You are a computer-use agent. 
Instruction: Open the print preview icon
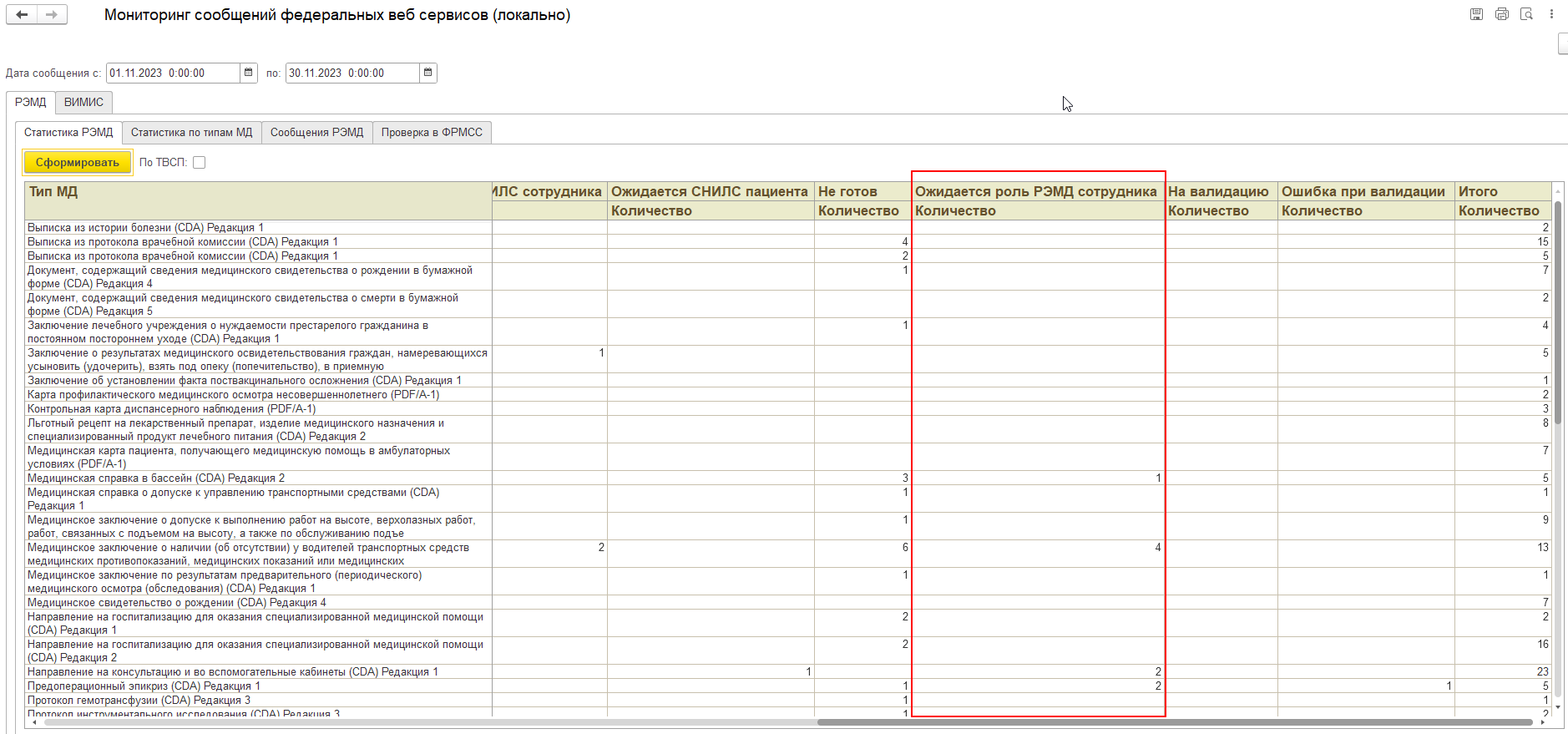[x=1526, y=14]
